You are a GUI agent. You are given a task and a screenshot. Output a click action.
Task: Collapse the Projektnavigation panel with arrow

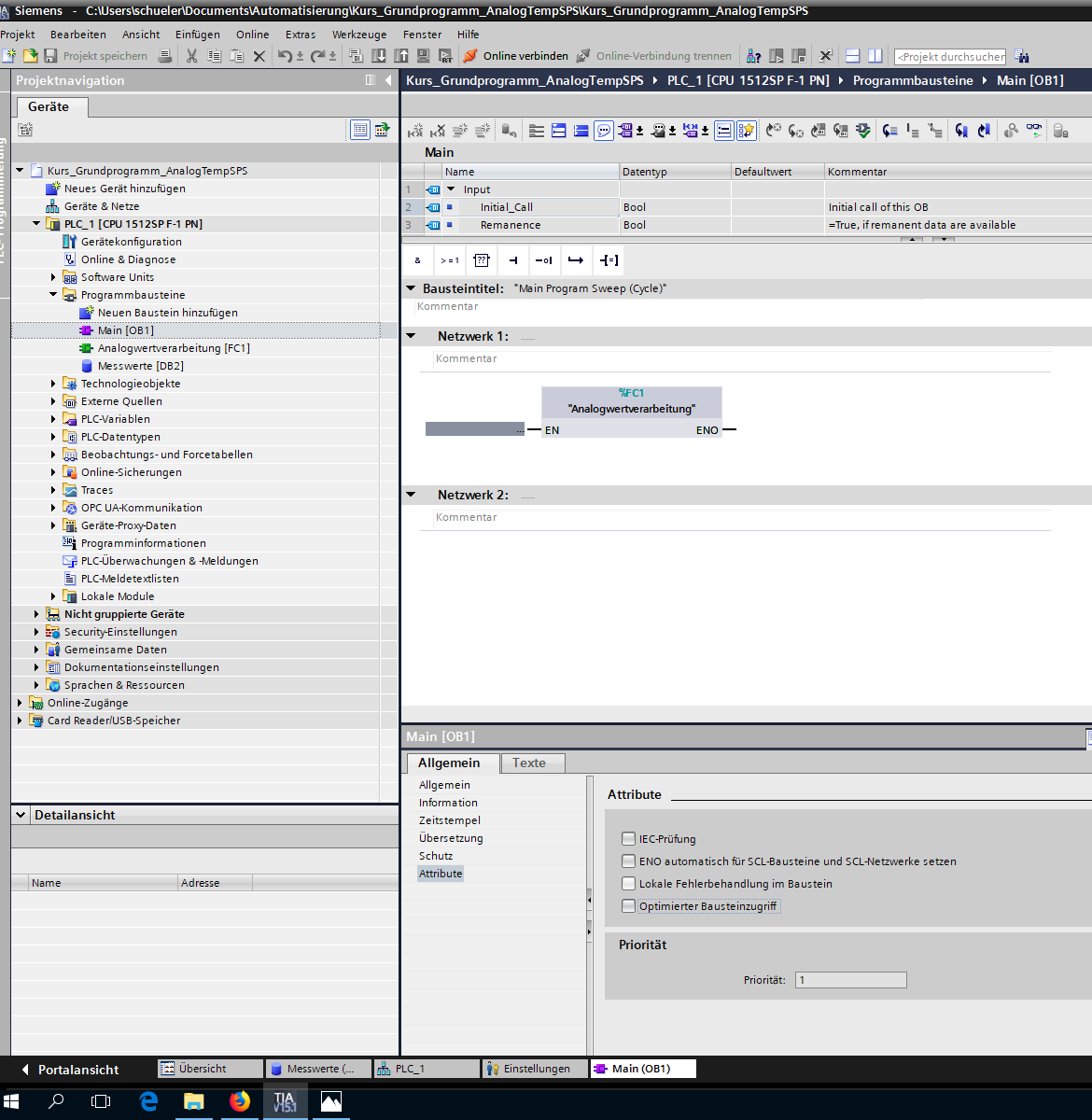tap(388, 80)
